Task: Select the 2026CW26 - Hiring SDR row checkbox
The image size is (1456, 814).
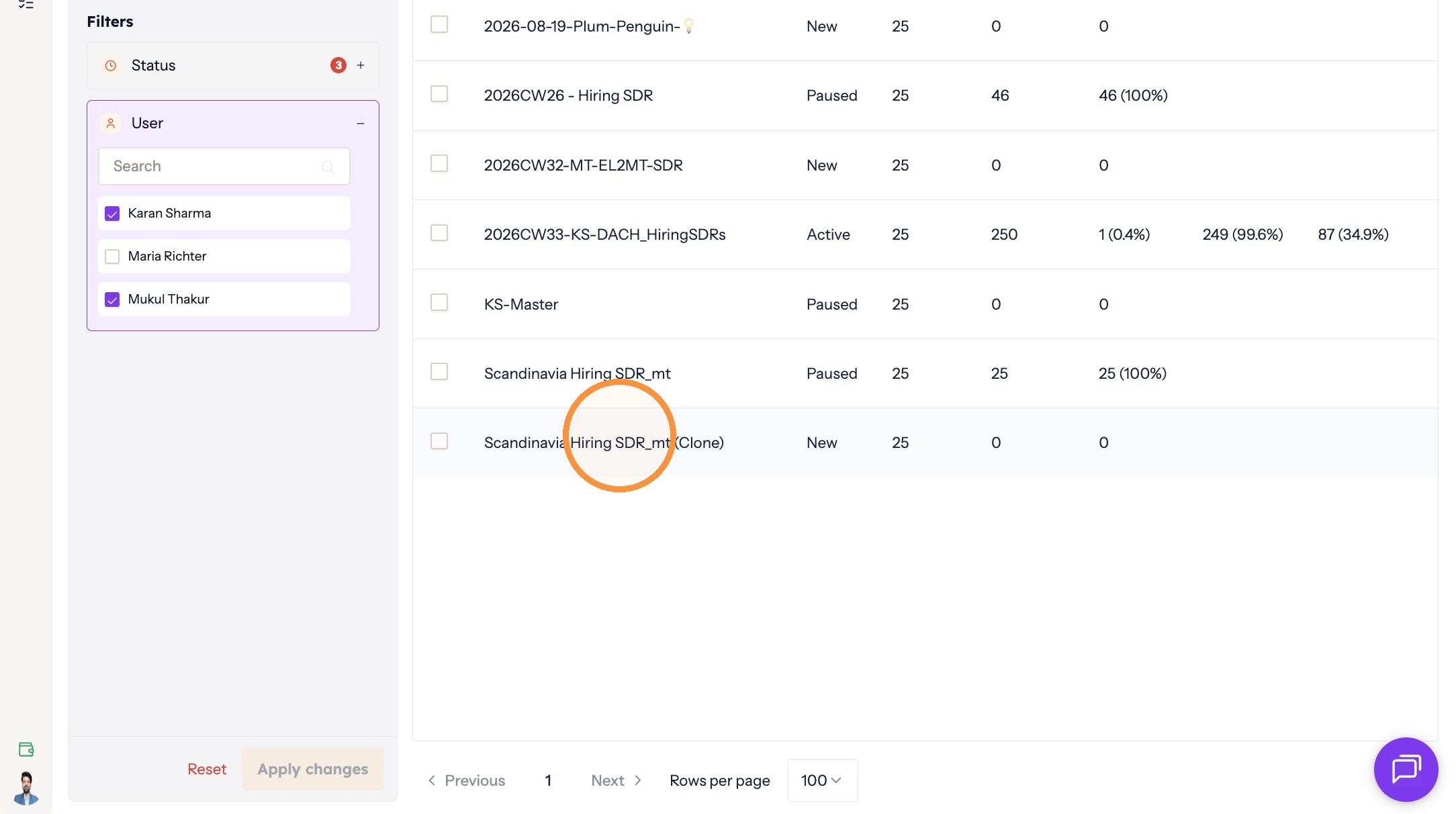Action: point(439,93)
